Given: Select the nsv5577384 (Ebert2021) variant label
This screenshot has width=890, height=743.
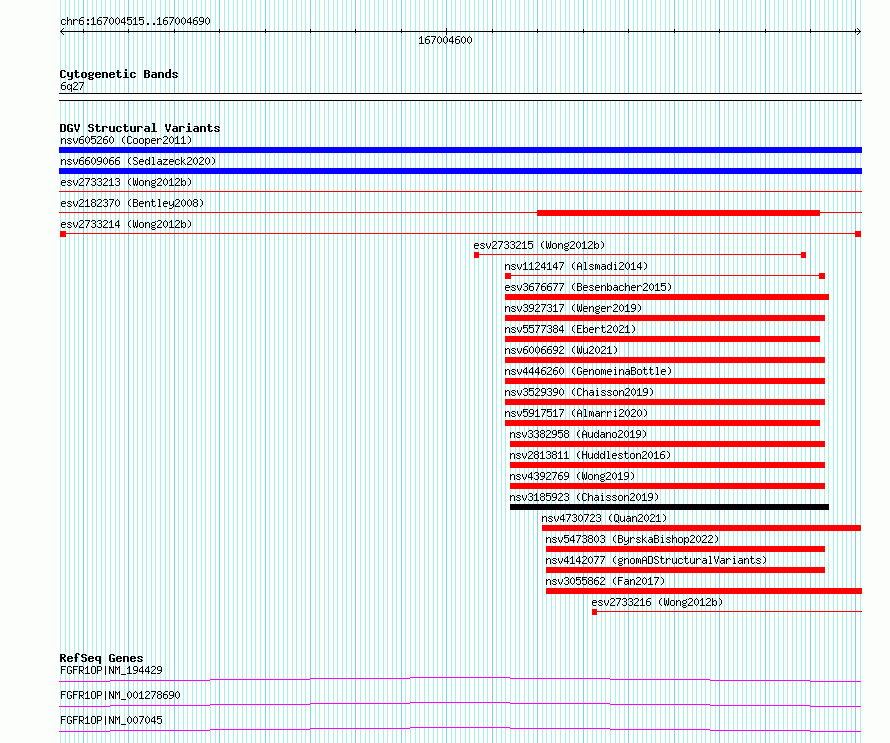Looking at the screenshot, I should coord(569,329).
